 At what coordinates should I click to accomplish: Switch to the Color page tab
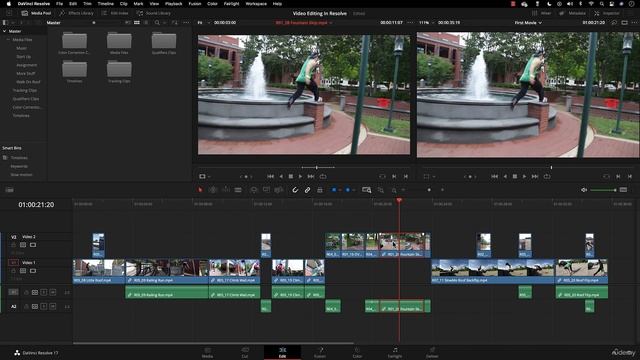coord(357,352)
